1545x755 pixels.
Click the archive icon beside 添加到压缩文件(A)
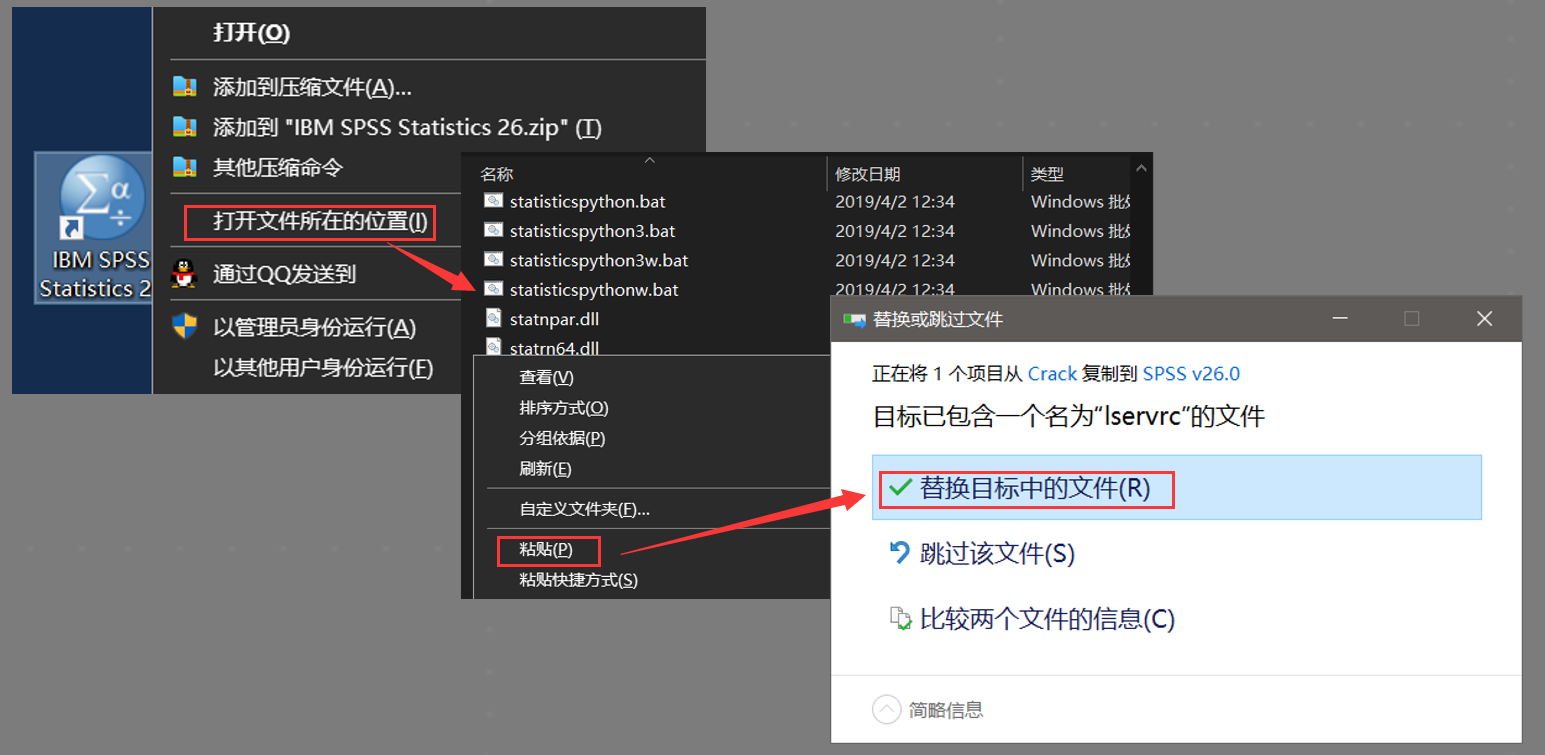pos(185,87)
